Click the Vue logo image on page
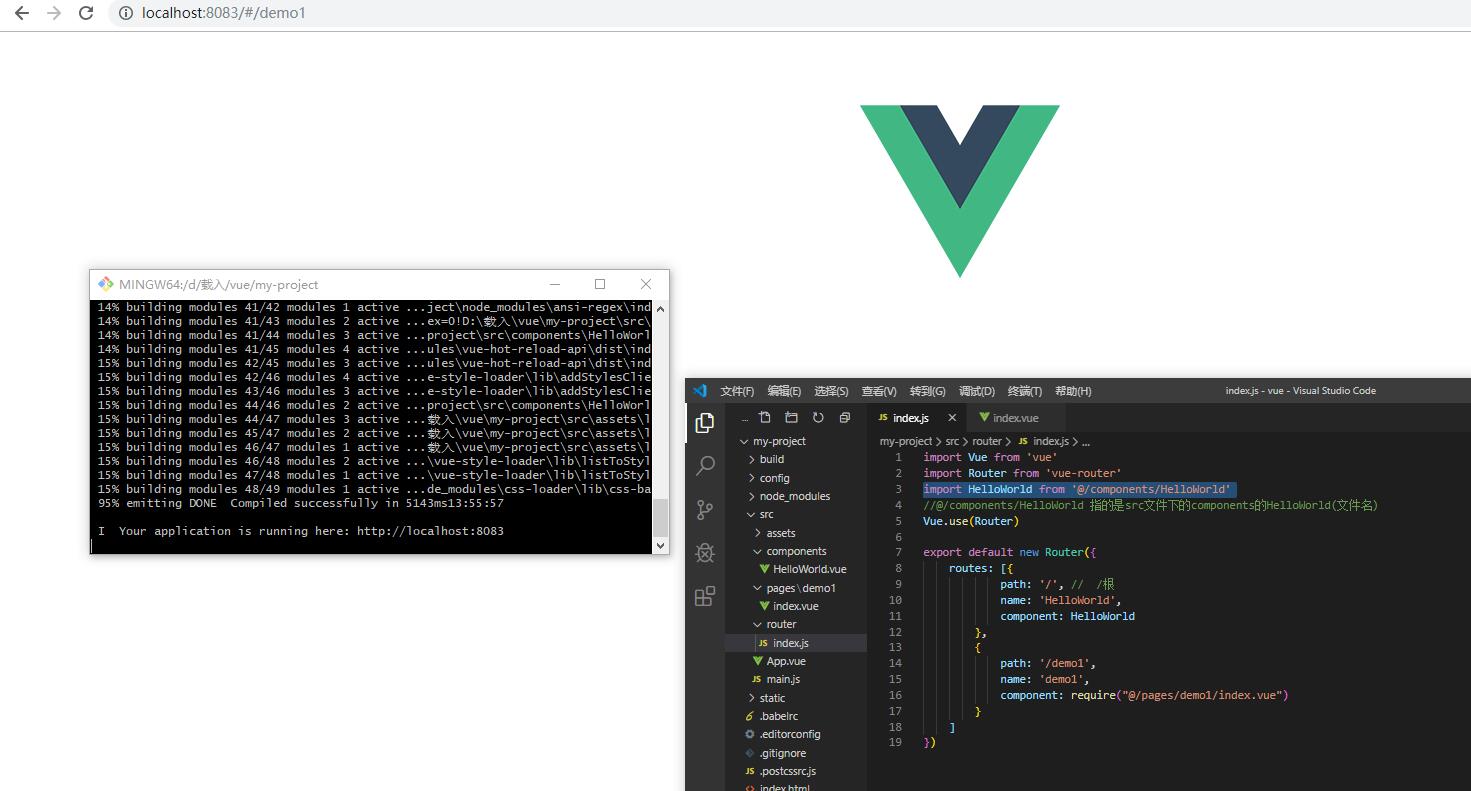The image size is (1471, 791). [x=960, y=191]
